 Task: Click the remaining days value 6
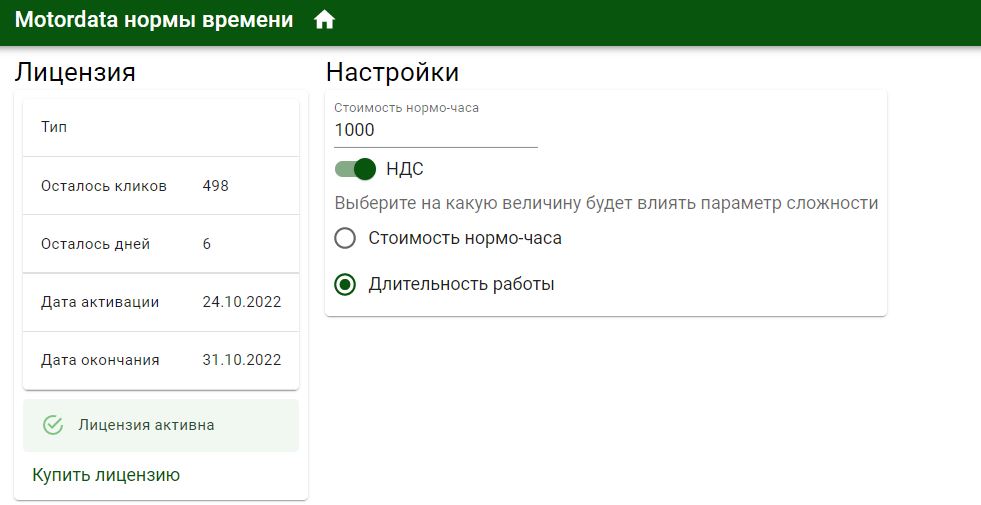207,244
